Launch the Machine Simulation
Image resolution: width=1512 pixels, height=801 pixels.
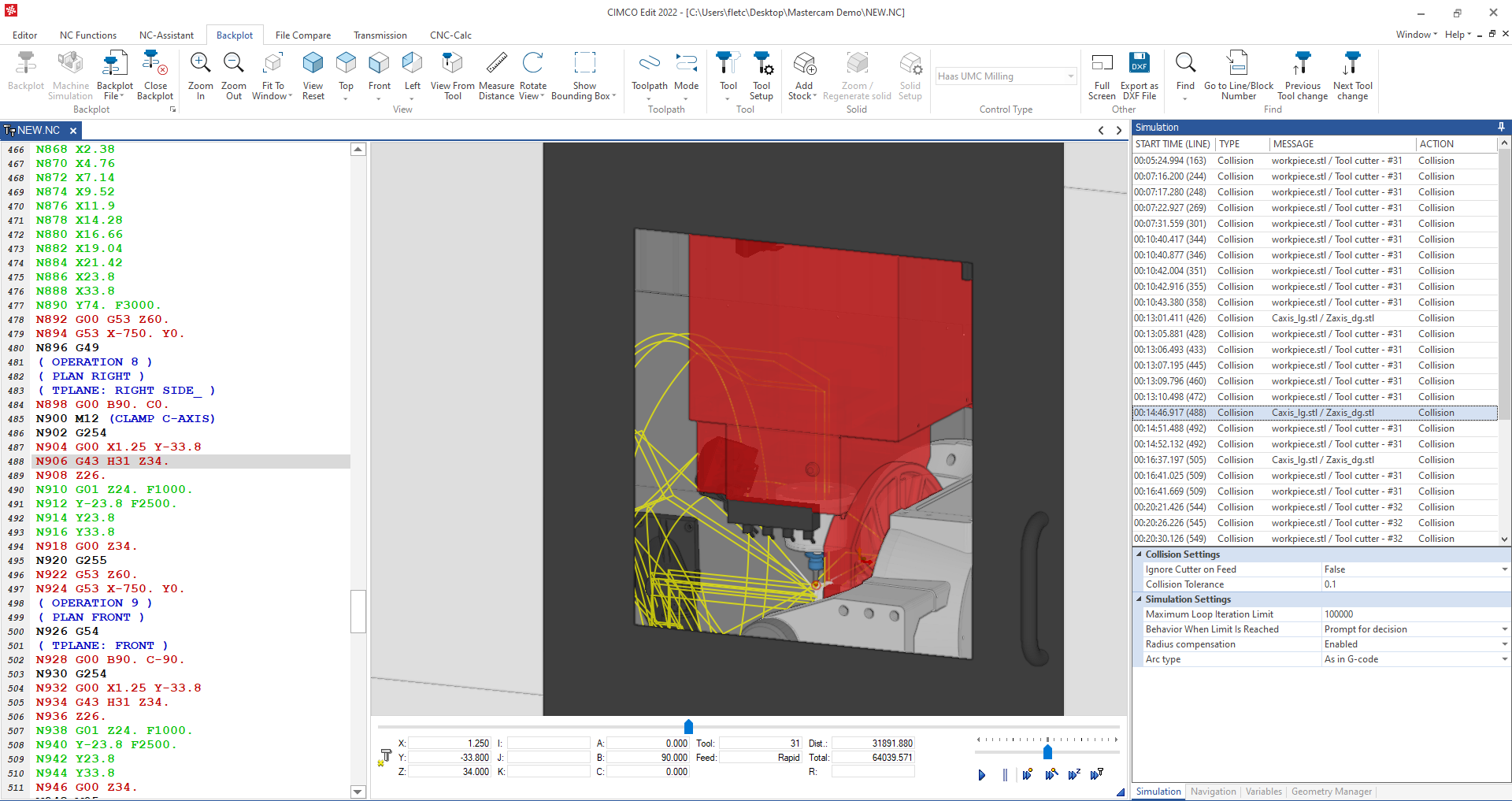coord(70,75)
